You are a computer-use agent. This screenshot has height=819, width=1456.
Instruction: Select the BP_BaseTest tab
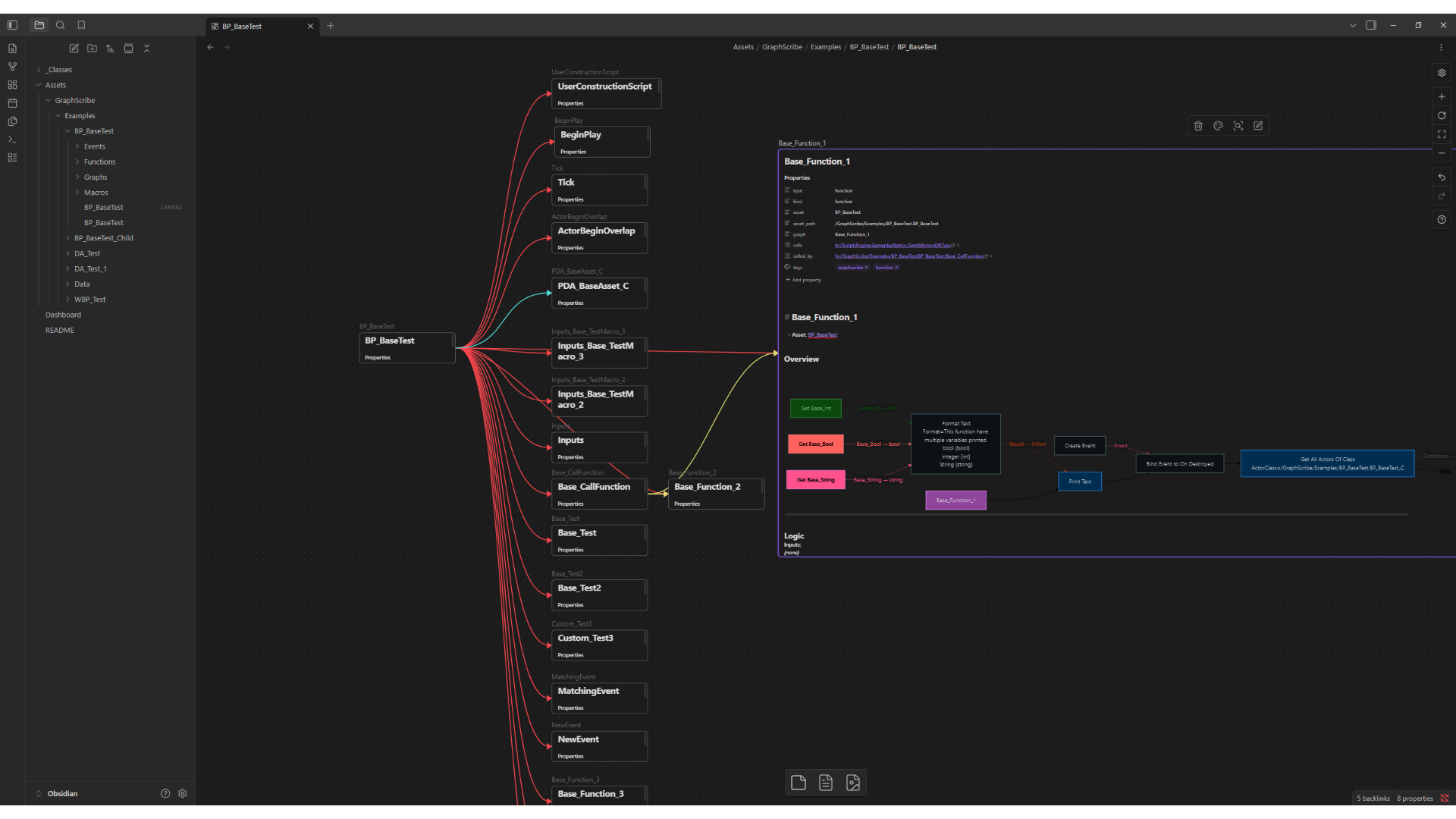pyautogui.click(x=262, y=26)
